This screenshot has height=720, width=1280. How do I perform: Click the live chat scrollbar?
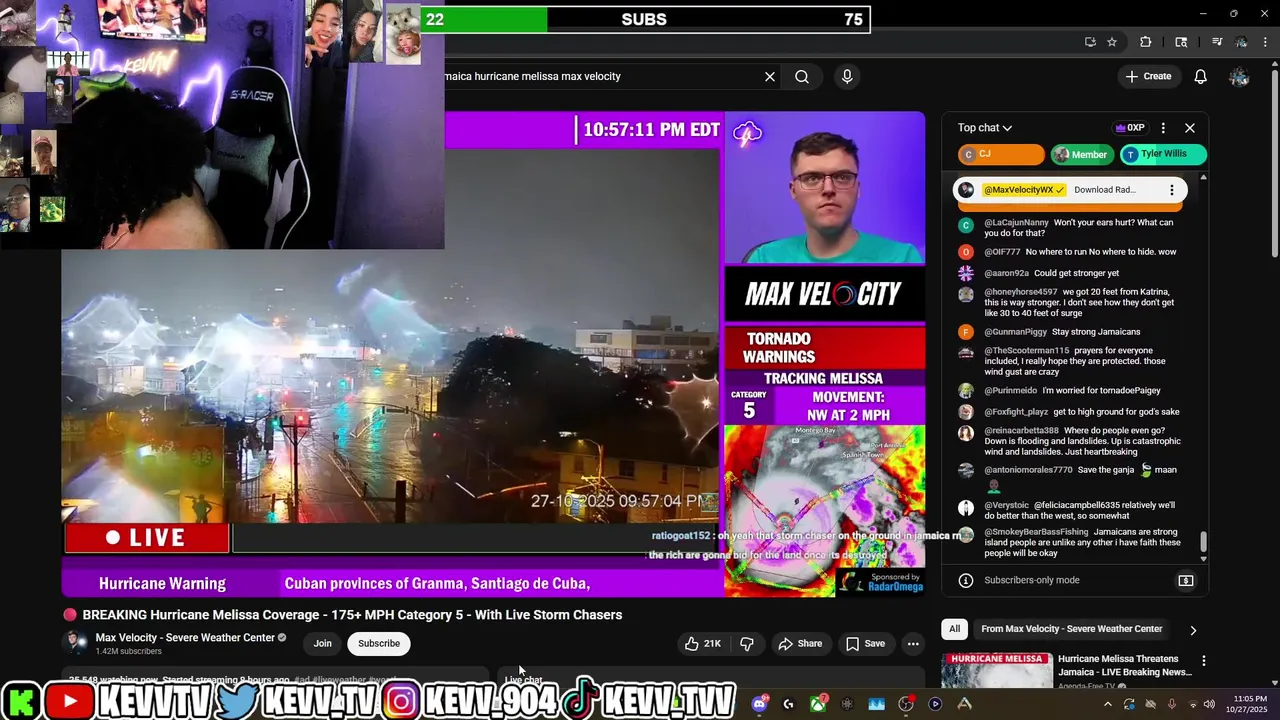[x=1203, y=542]
